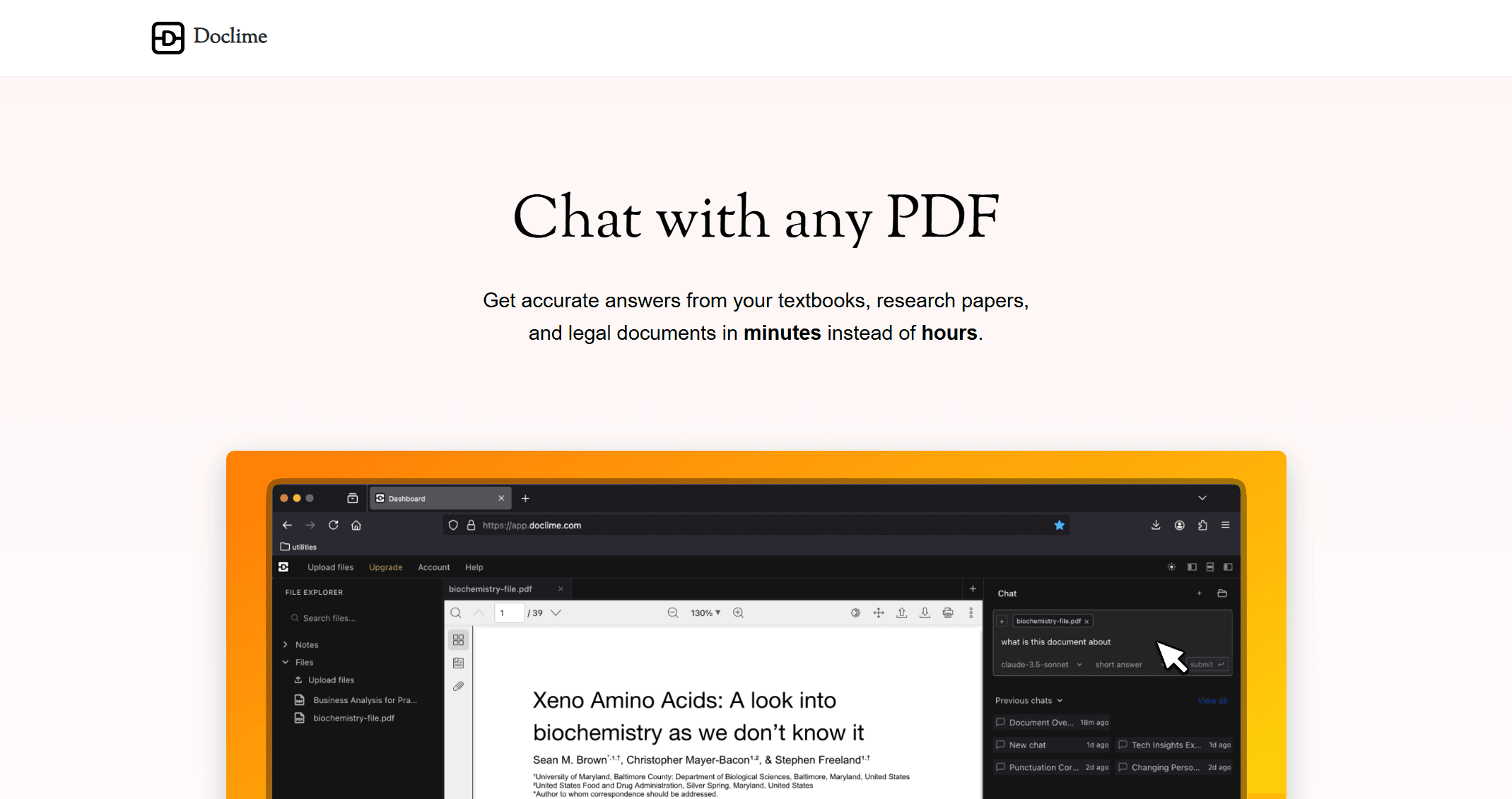The width and height of the screenshot is (1512, 799).
Task: Click the PDF thumbnails grid icon
Action: tap(458, 639)
